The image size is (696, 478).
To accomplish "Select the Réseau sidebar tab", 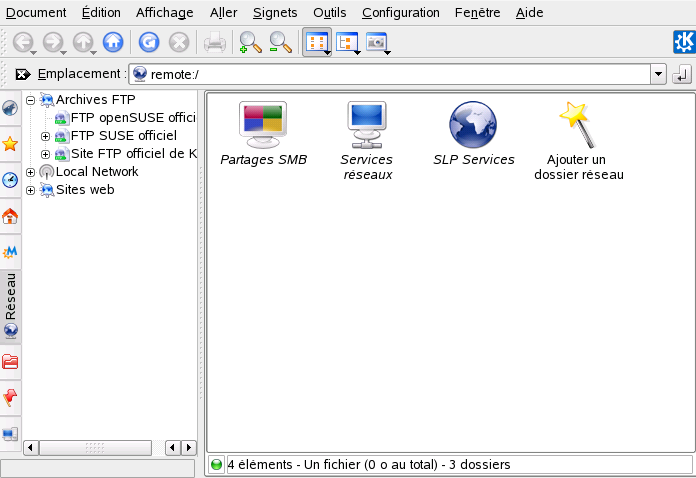I will coord(10,307).
